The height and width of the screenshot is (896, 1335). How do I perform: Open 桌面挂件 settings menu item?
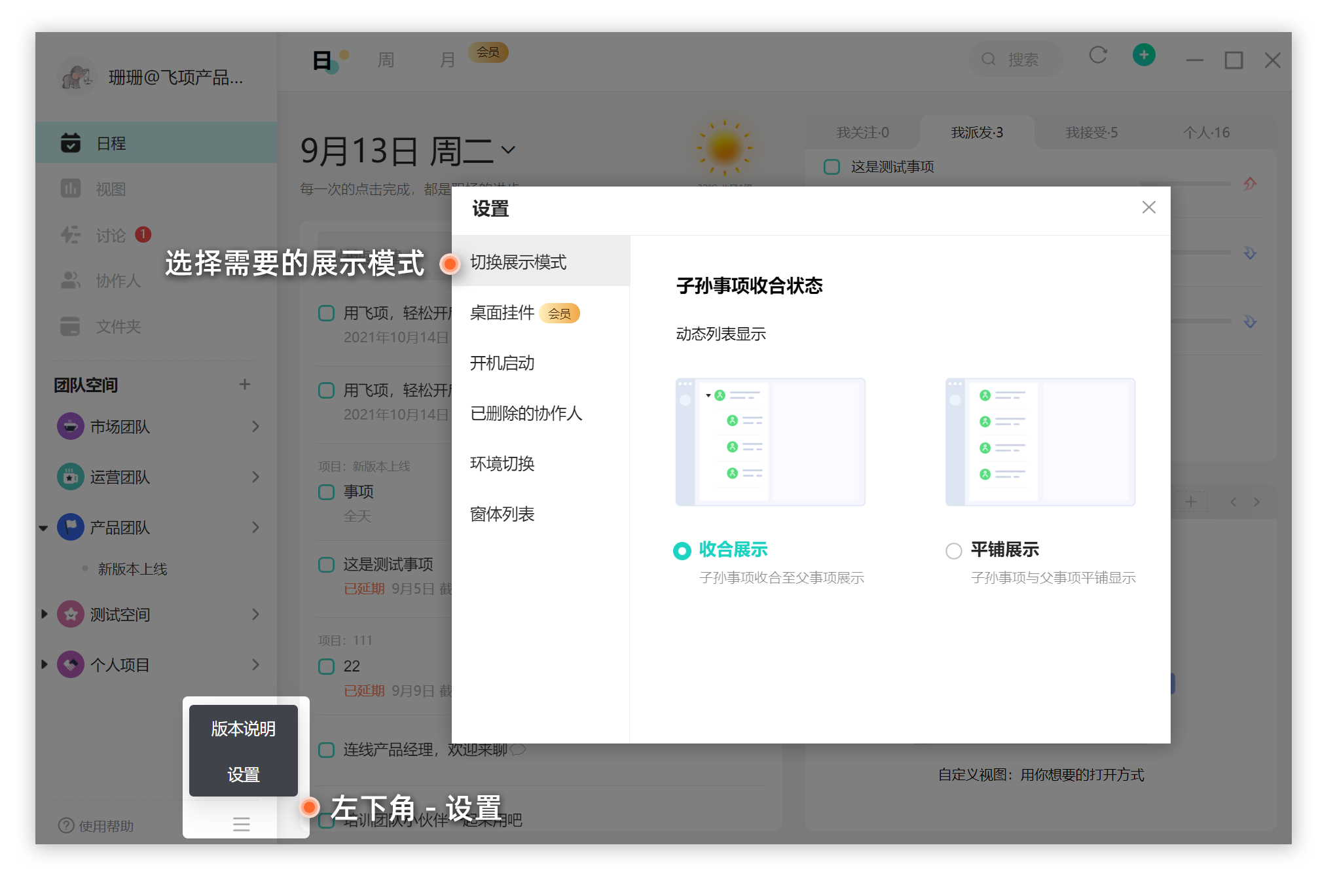pyautogui.click(x=502, y=313)
